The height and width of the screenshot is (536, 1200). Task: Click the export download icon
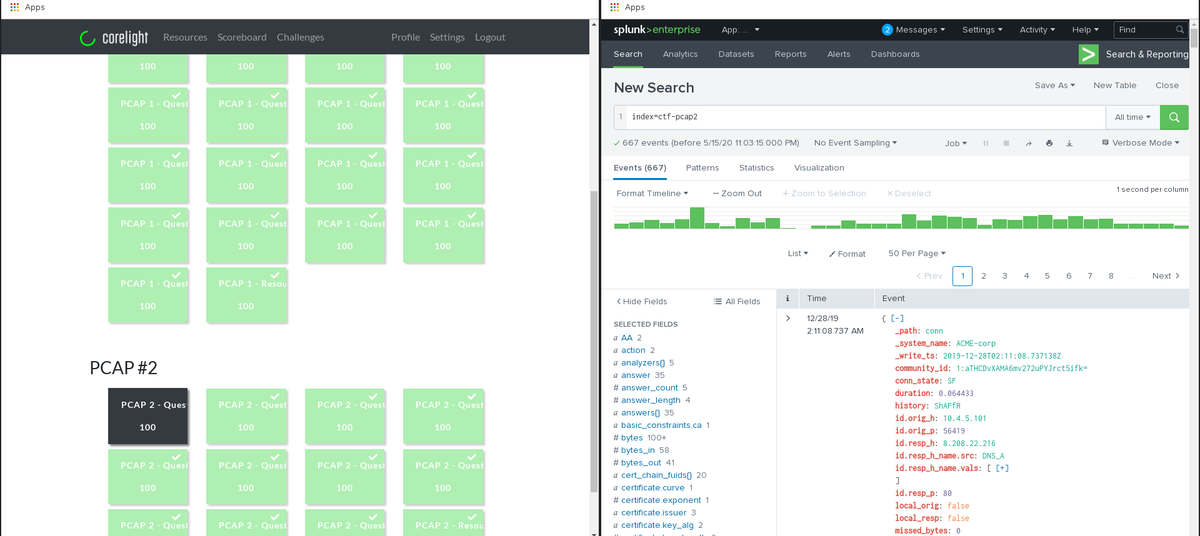tap(1069, 143)
